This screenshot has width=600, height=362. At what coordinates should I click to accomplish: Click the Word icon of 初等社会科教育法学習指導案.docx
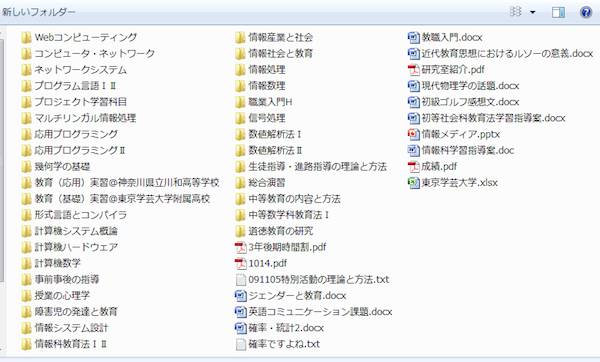click(x=414, y=118)
